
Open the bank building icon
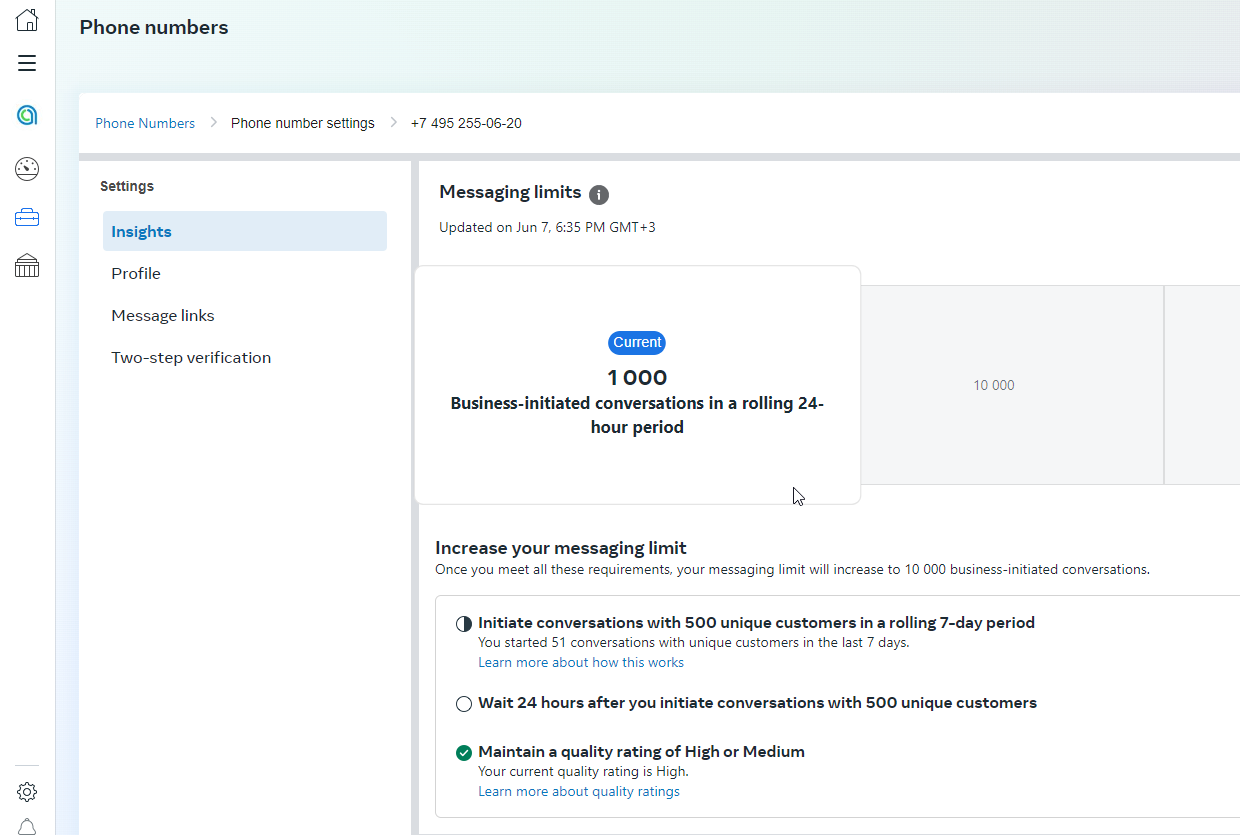pyautogui.click(x=27, y=265)
